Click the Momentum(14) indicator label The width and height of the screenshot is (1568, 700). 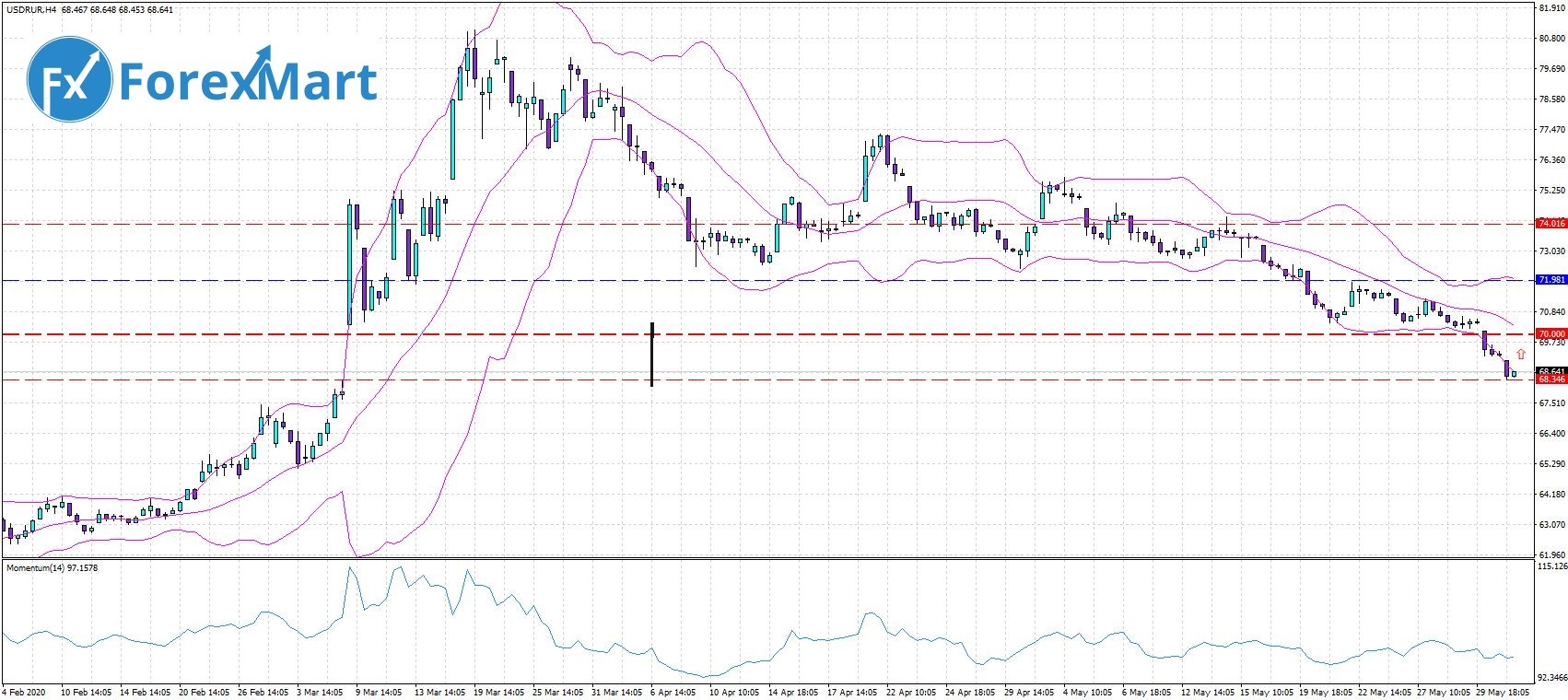(x=52, y=568)
